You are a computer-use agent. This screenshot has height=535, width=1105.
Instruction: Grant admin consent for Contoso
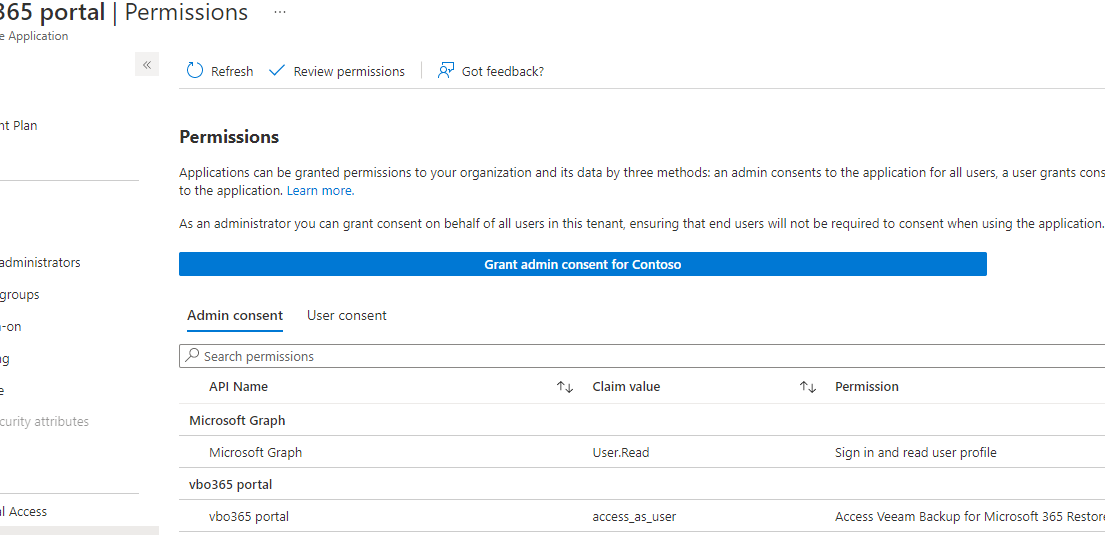583,264
